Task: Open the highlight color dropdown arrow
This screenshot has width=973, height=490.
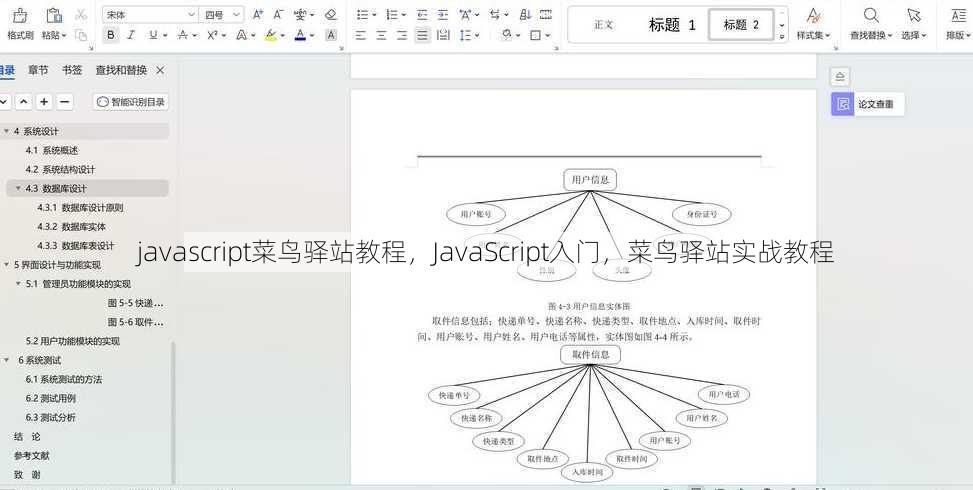Action: point(282,36)
